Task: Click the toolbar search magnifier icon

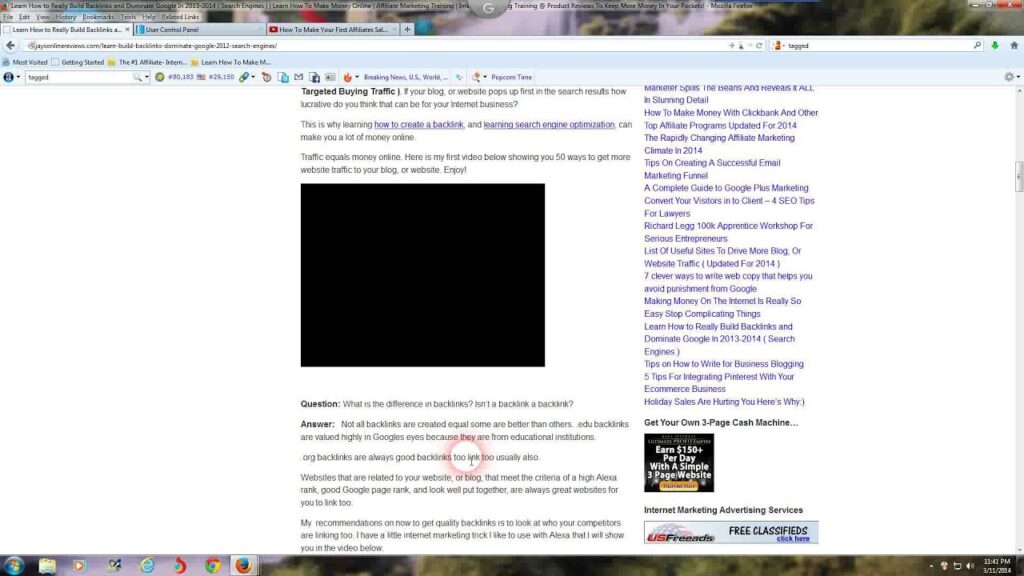Action: [x=137, y=77]
